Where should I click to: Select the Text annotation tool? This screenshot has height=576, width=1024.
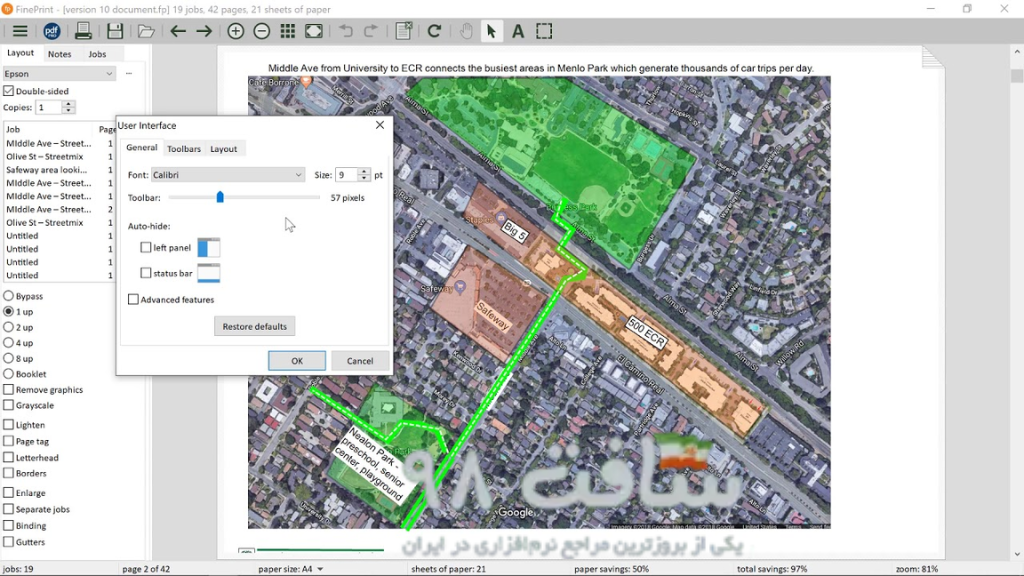[518, 31]
